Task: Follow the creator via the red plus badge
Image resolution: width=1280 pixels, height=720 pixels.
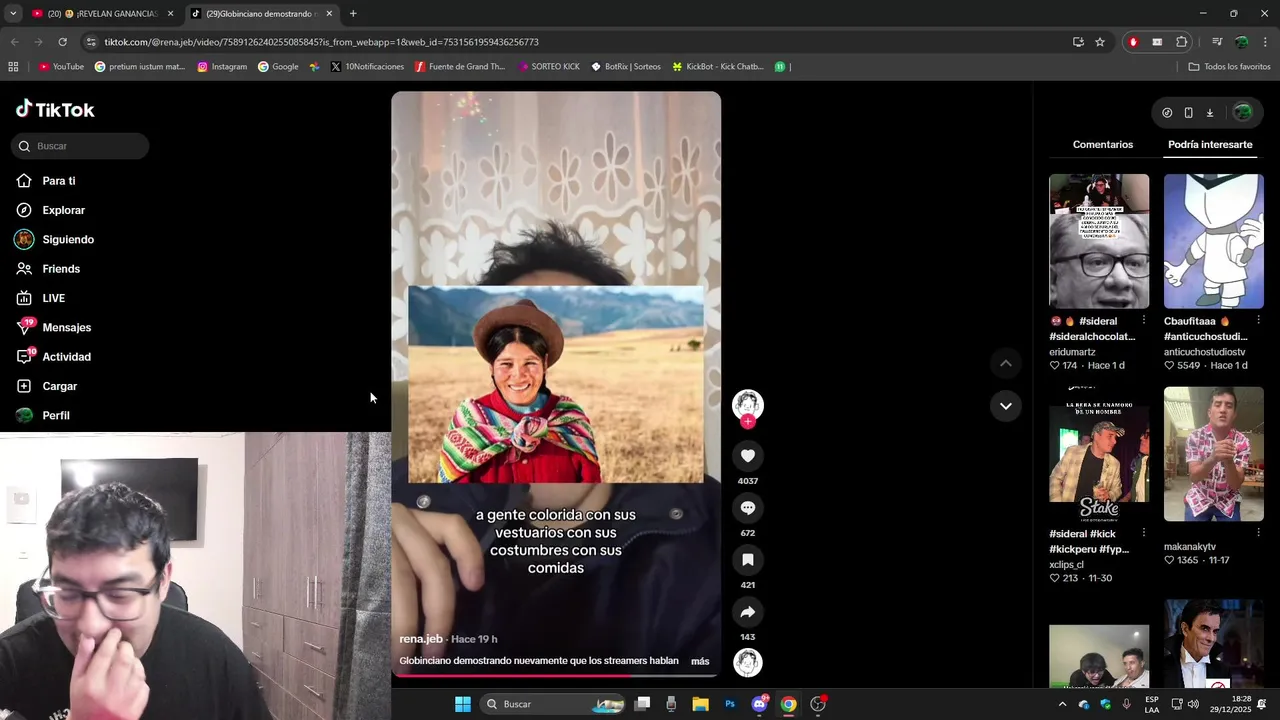Action: [x=748, y=422]
